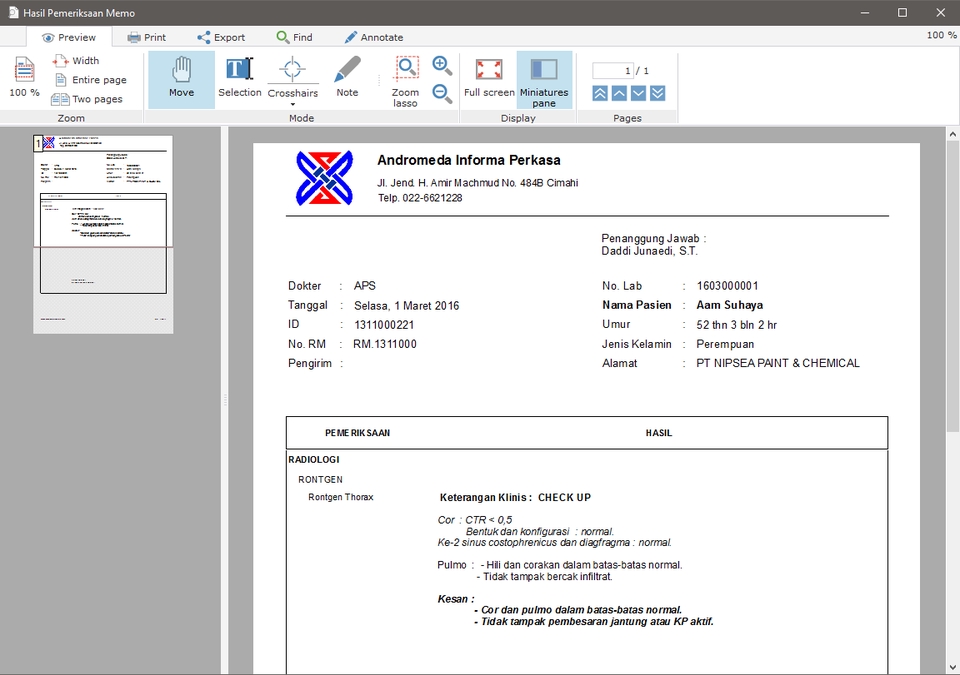Open the Find tab
This screenshot has height=675, width=960.
pos(294,37)
